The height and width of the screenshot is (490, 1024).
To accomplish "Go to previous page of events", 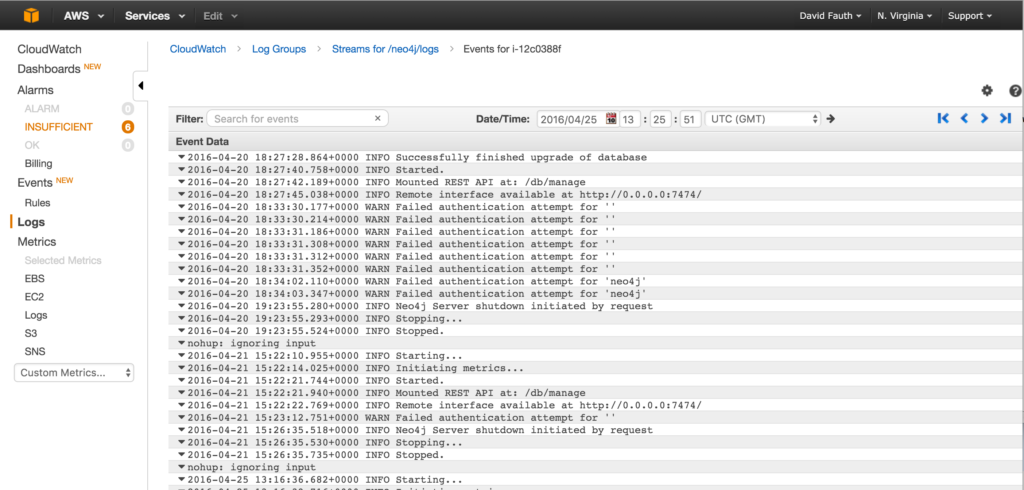I will point(964,118).
